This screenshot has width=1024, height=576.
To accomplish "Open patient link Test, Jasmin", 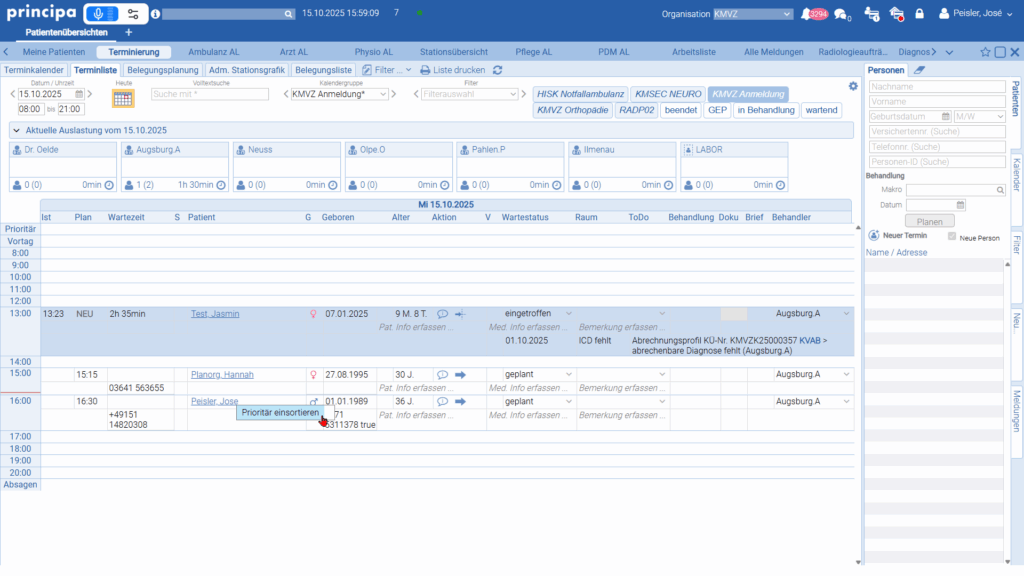I will click(x=214, y=314).
